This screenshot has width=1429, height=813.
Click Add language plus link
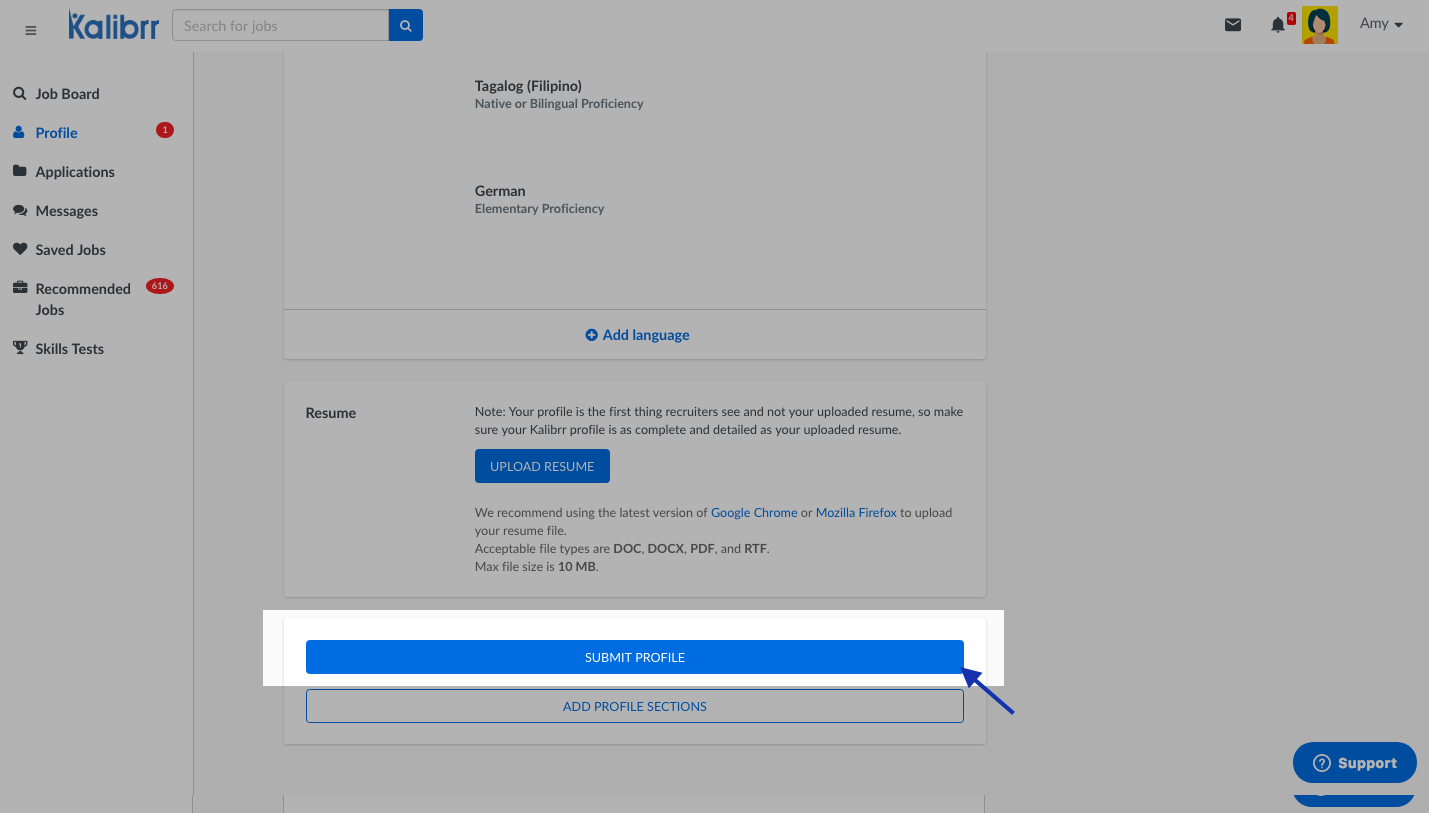tap(637, 335)
